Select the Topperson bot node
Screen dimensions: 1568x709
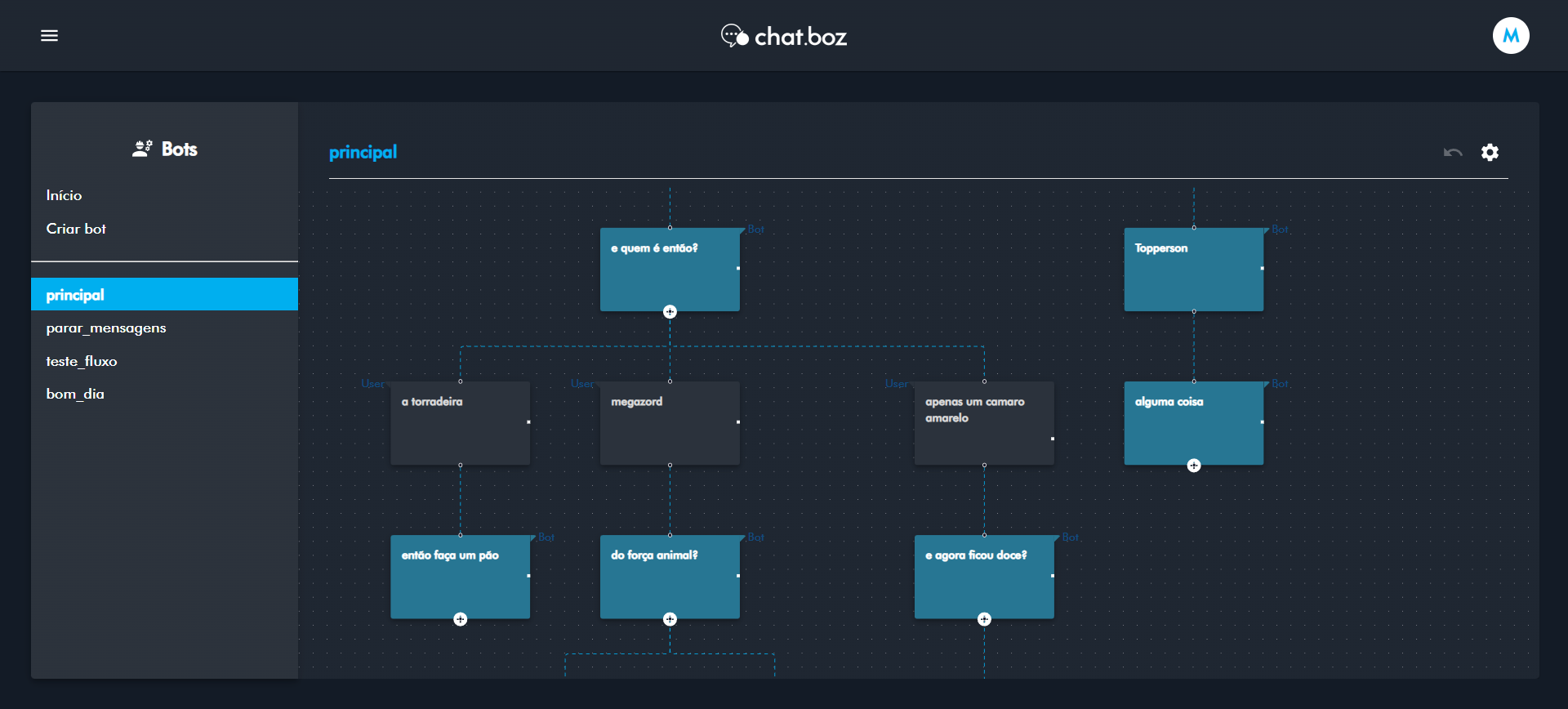[x=1193, y=270]
